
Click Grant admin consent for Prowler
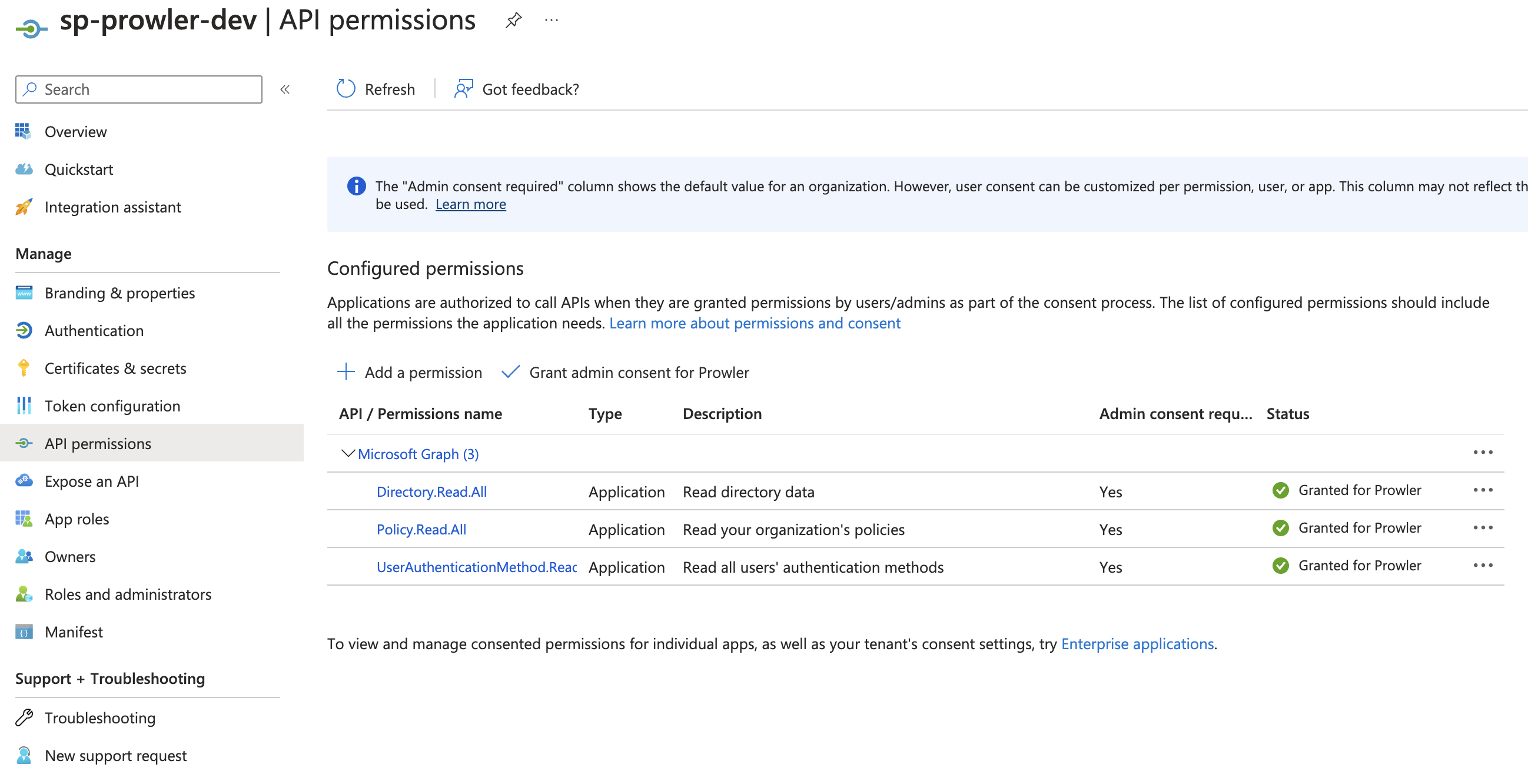click(x=625, y=372)
